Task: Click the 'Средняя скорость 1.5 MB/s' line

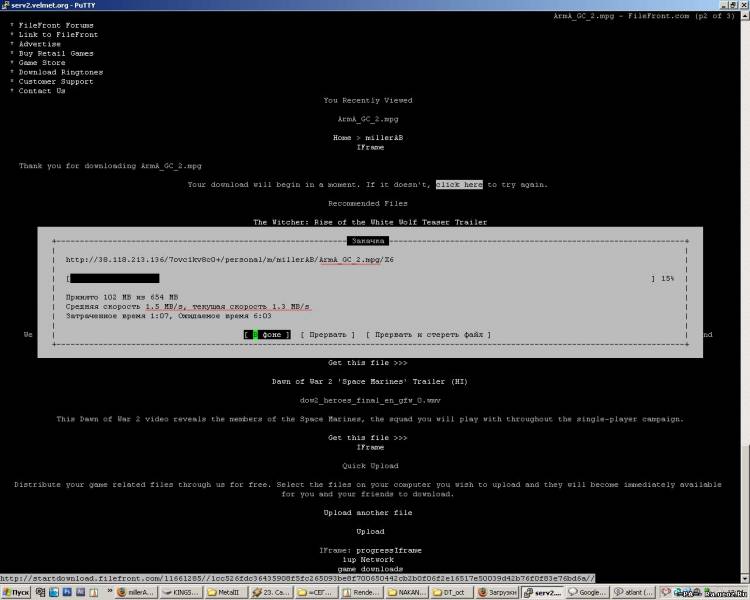Action: (188, 307)
